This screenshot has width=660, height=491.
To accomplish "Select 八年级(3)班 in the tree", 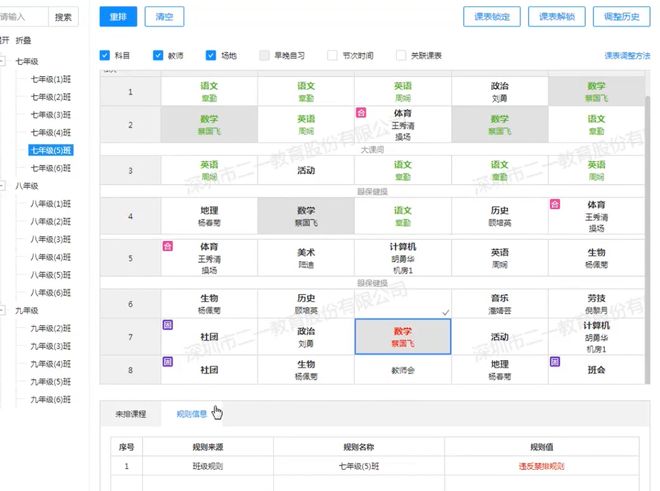I will pyautogui.click(x=51, y=239).
